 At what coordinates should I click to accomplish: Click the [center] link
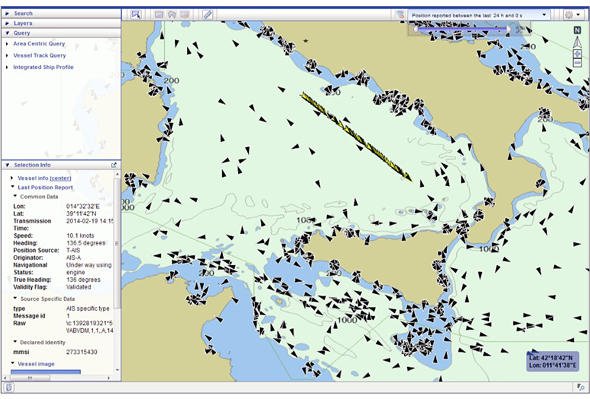click(60, 178)
